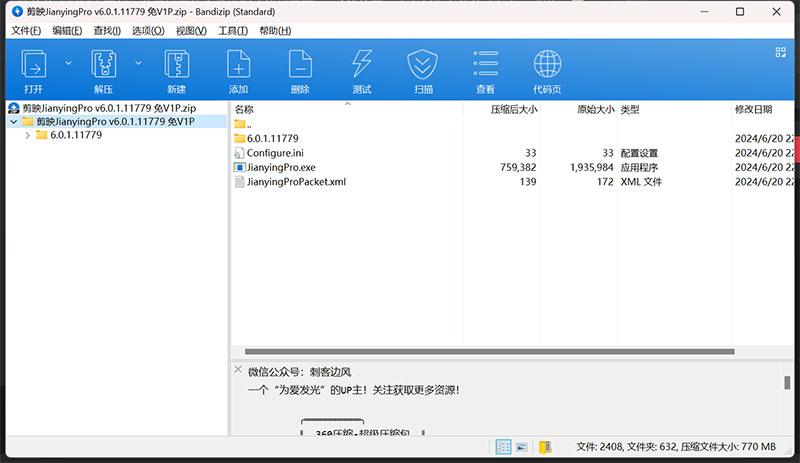Sort by 压缩后大小 column header
The height and width of the screenshot is (463, 800).
(513, 109)
